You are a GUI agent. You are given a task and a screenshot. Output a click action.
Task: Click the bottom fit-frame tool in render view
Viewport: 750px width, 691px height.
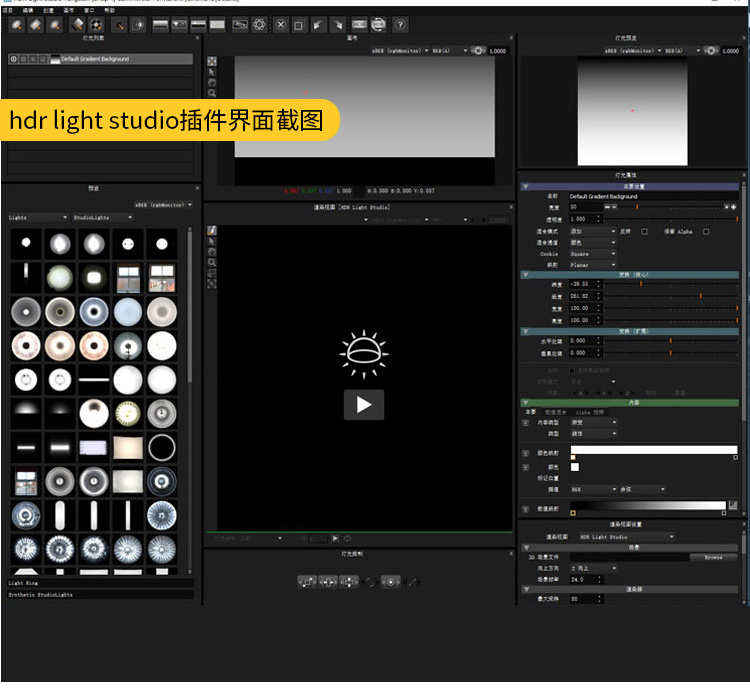(x=211, y=284)
